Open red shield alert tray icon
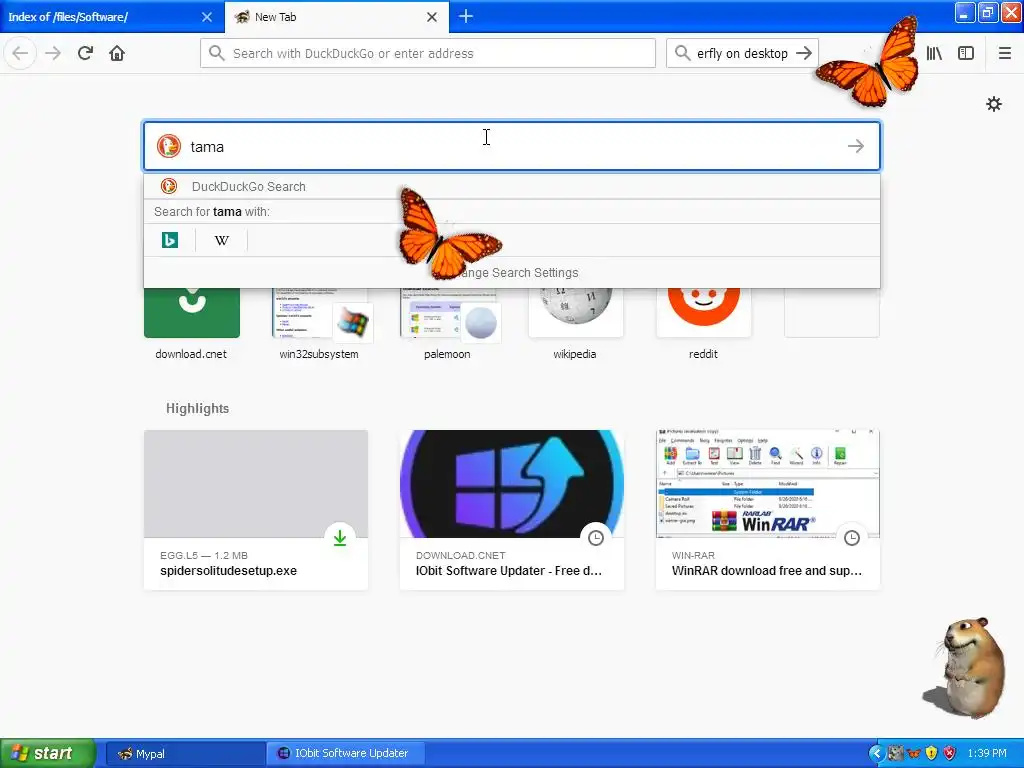Image resolution: width=1024 pixels, height=768 pixels. (x=950, y=754)
